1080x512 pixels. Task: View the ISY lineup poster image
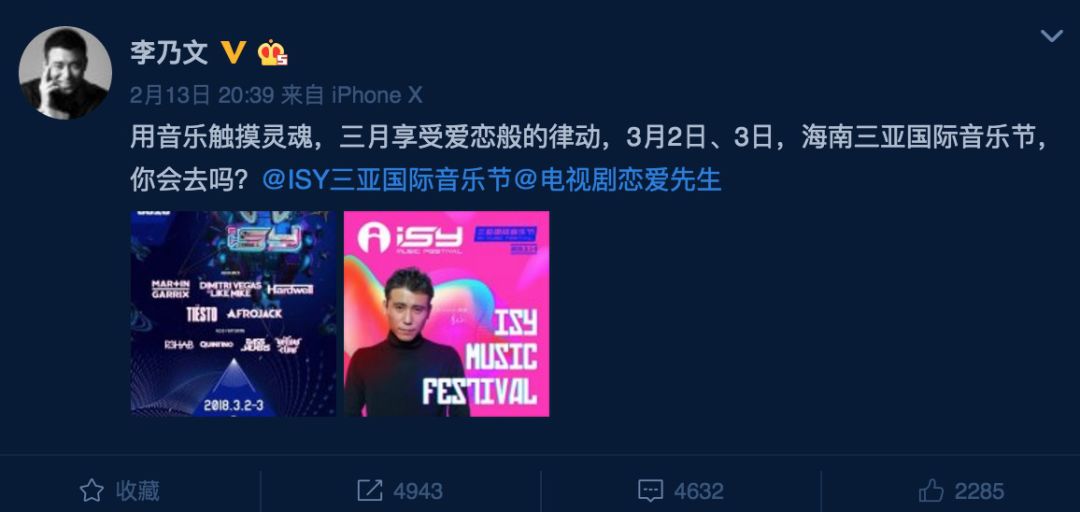coord(233,314)
